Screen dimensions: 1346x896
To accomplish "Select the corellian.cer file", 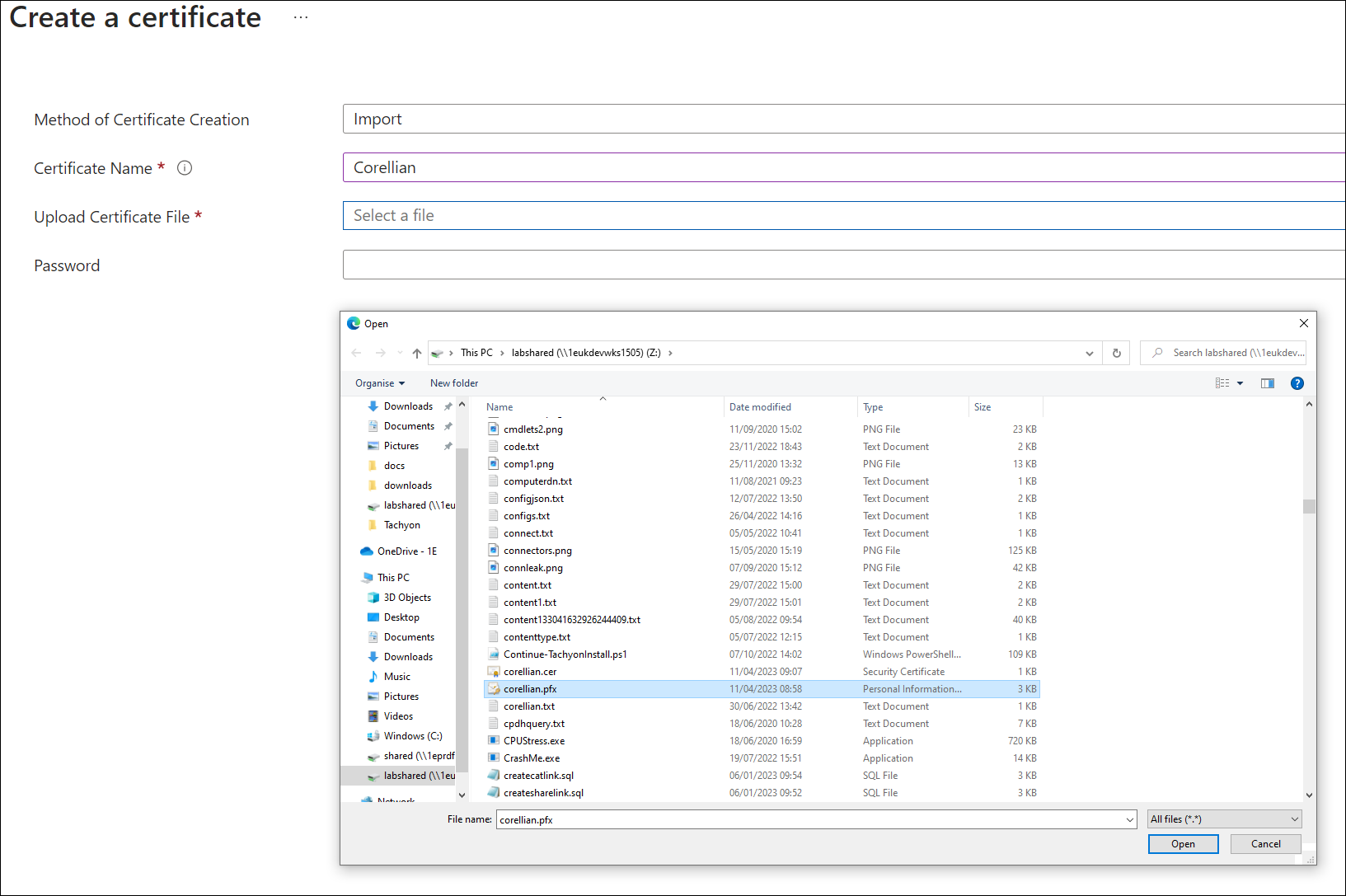I will tap(530, 672).
